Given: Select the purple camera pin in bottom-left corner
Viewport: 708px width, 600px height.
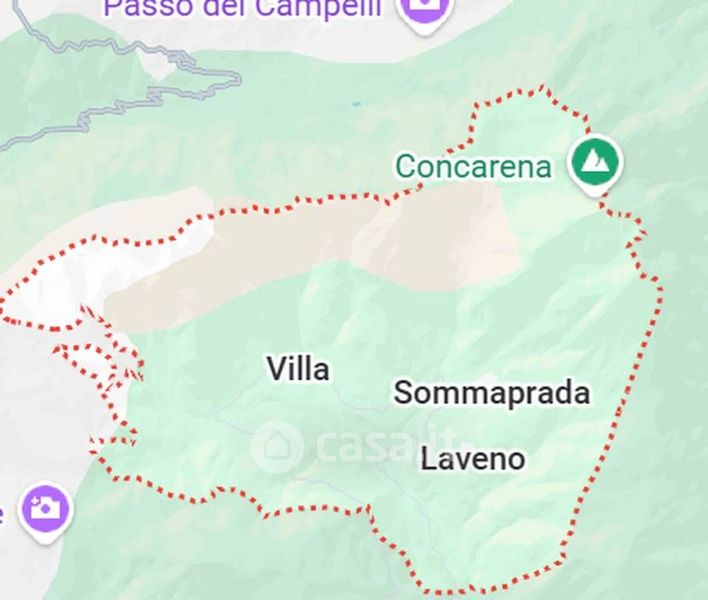Looking at the screenshot, I should [45, 512].
